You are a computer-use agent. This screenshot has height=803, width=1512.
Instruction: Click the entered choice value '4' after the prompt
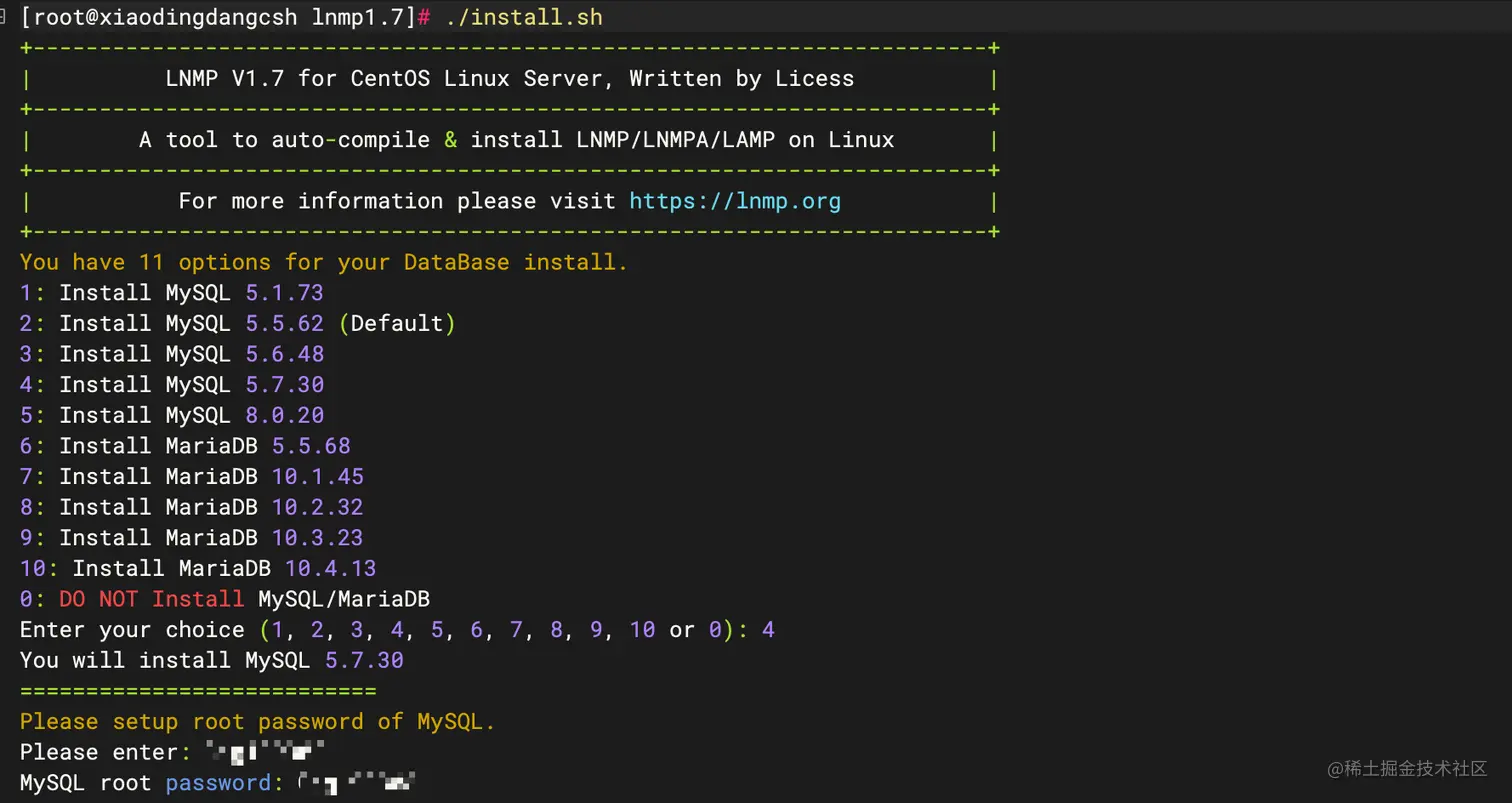768,630
